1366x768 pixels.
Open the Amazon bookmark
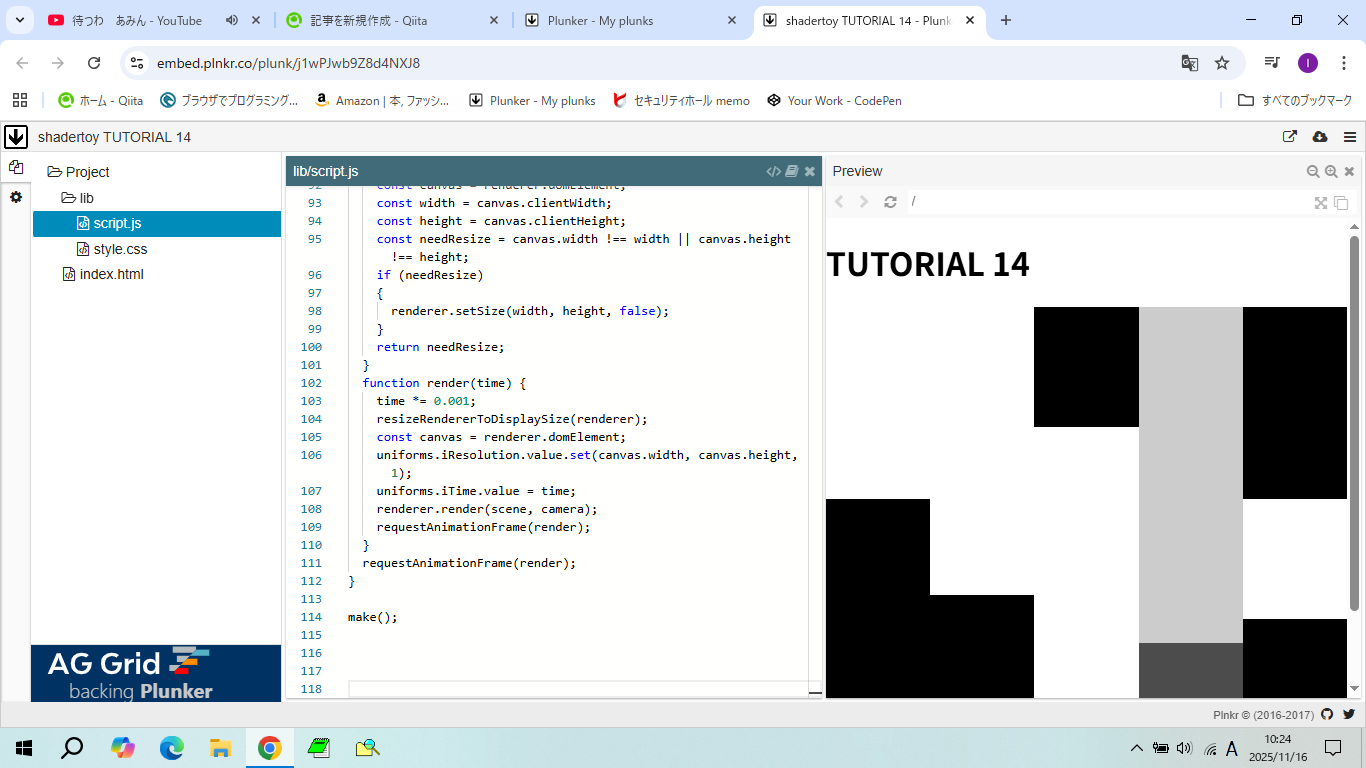[381, 100]
